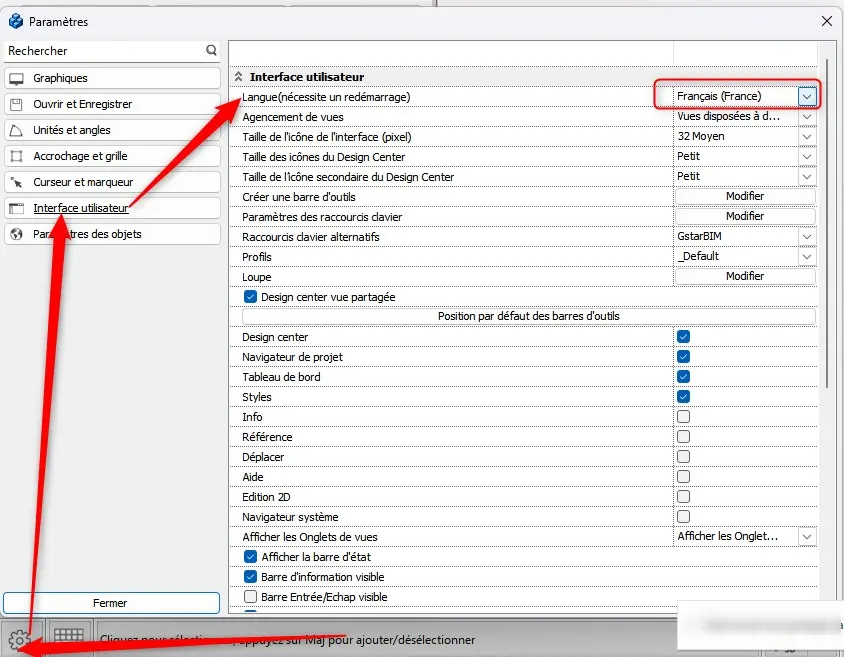Enable the Navigateur système checkbox
This screenshot has width=844, height=657.
point(683,516)
